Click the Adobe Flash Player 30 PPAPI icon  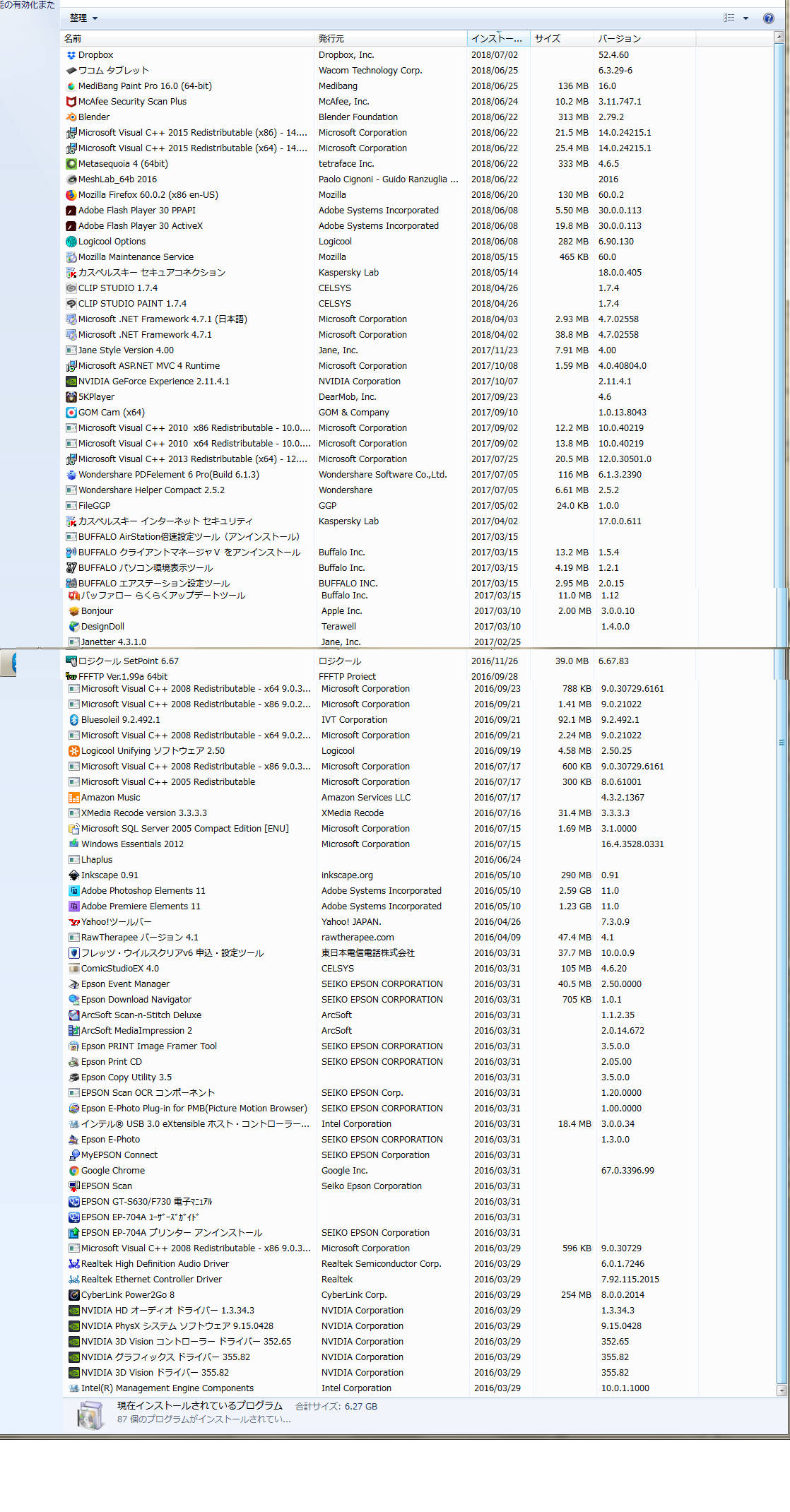pos(71,211)
